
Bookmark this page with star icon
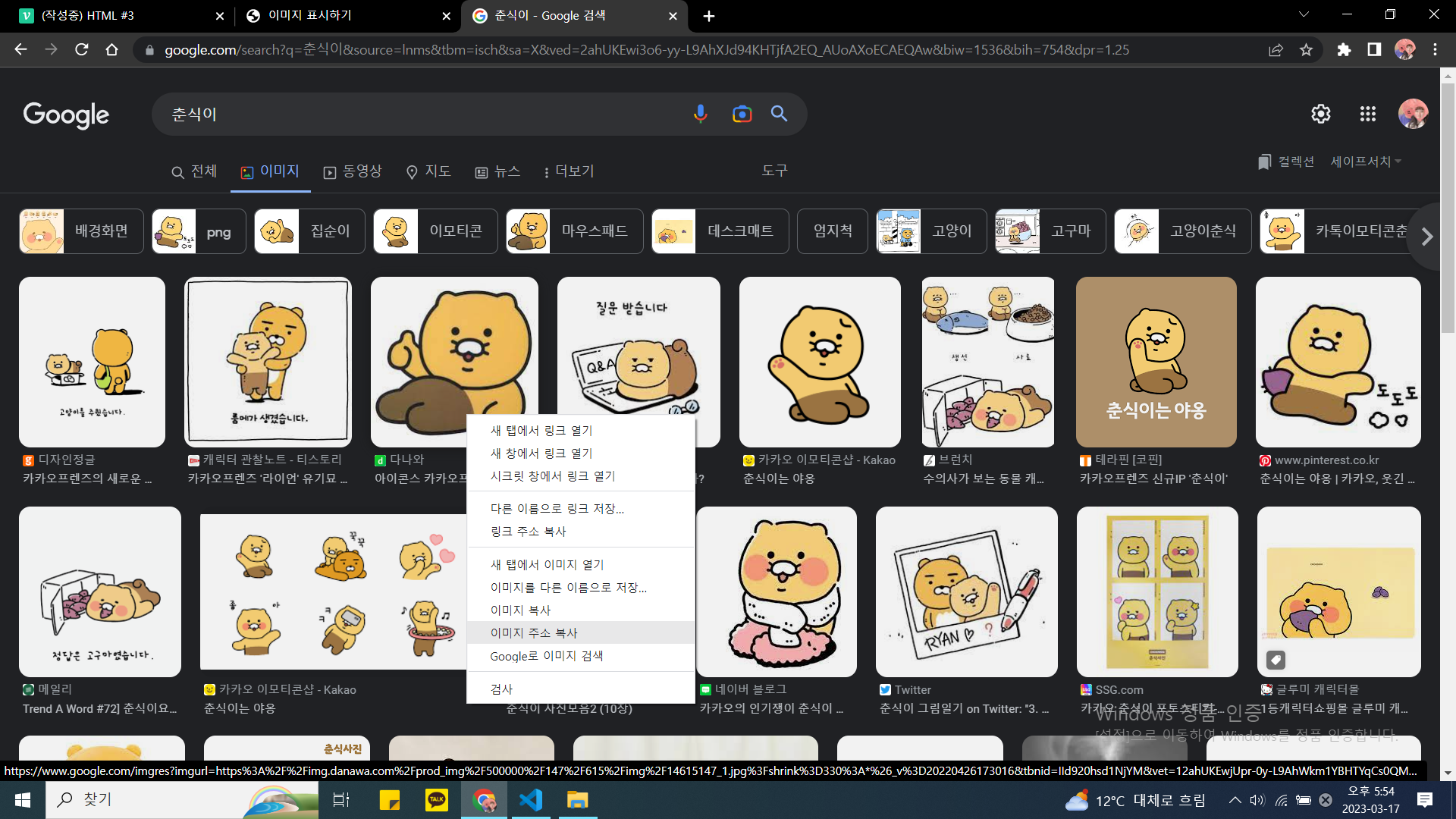pyautogui.click(x=1306, y=50)
